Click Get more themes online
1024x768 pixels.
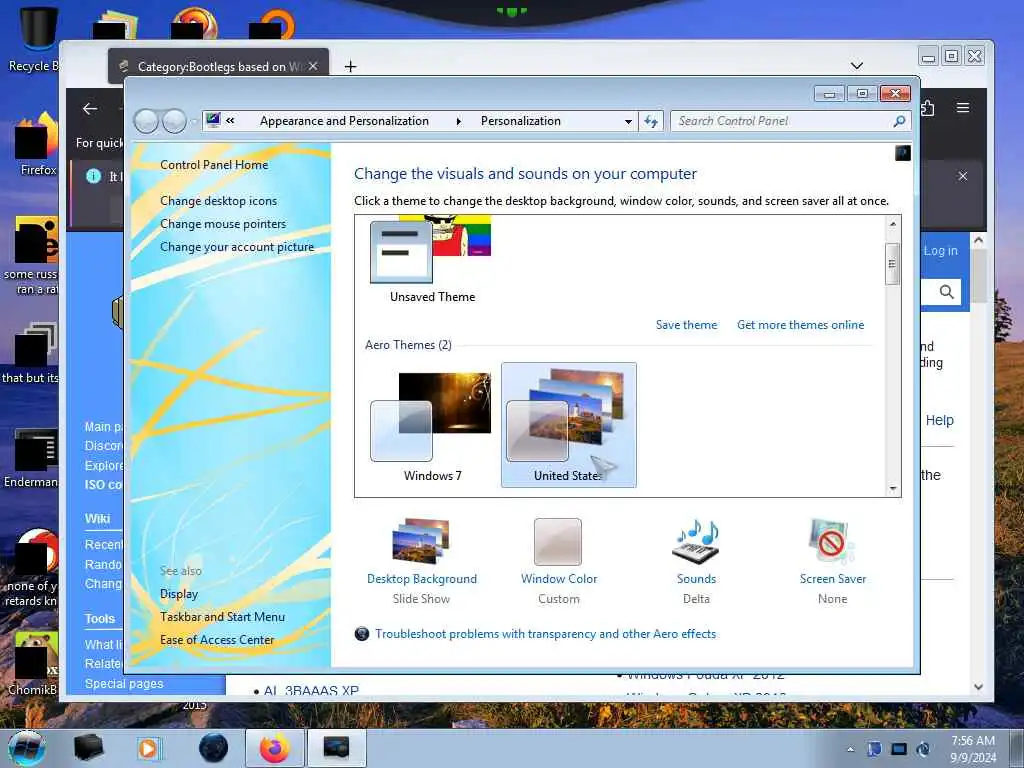point(800,325)
